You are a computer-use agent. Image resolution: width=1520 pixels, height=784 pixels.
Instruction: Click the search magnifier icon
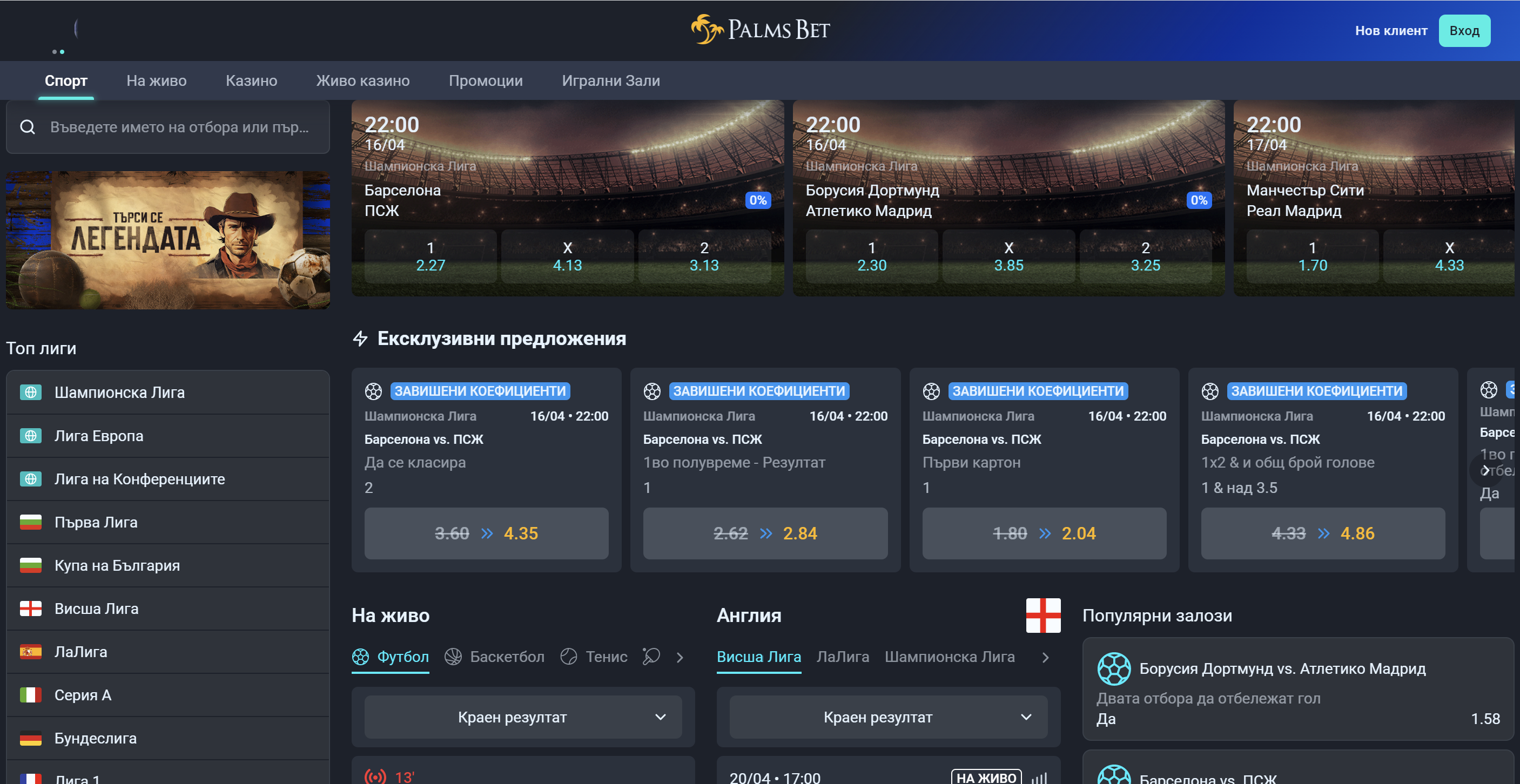(28, 127)
